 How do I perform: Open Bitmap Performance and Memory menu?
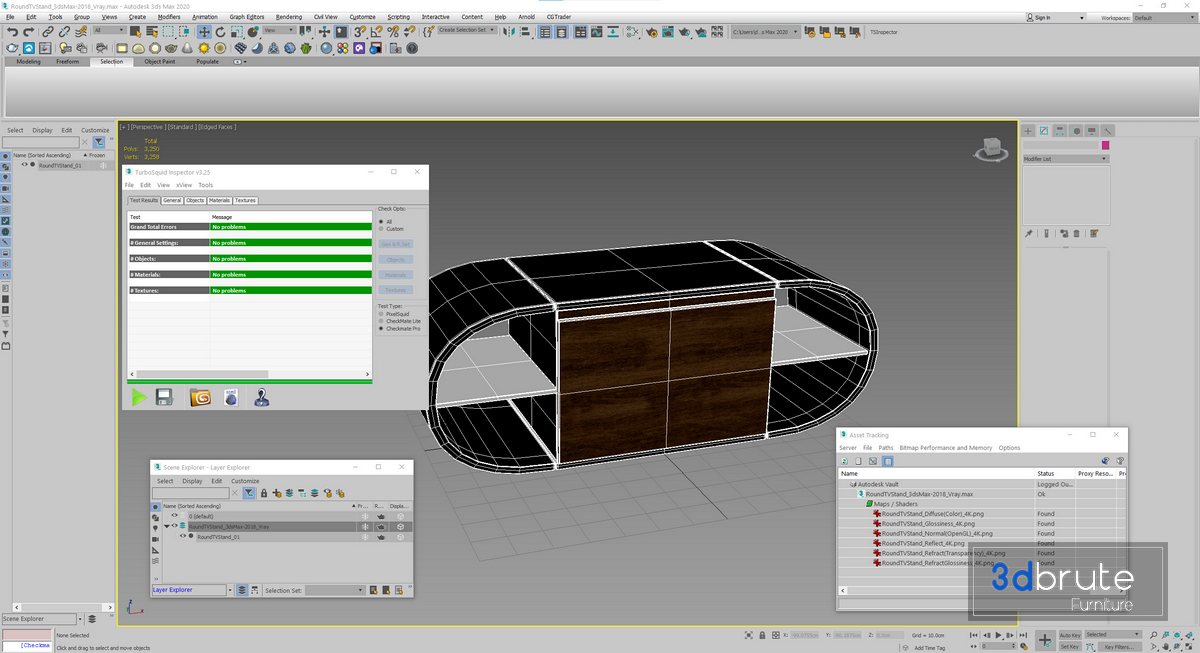[946, 448]
